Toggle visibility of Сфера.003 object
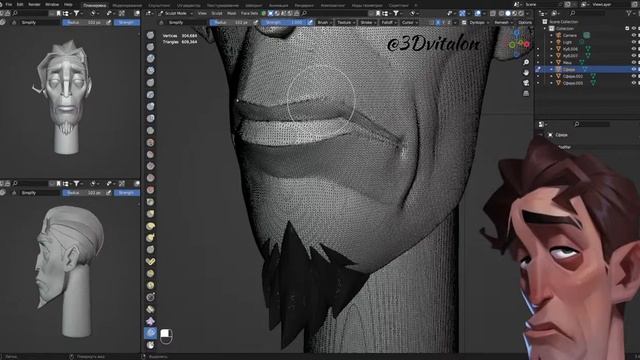The image size is (640, 360). [x=634, y=83]
